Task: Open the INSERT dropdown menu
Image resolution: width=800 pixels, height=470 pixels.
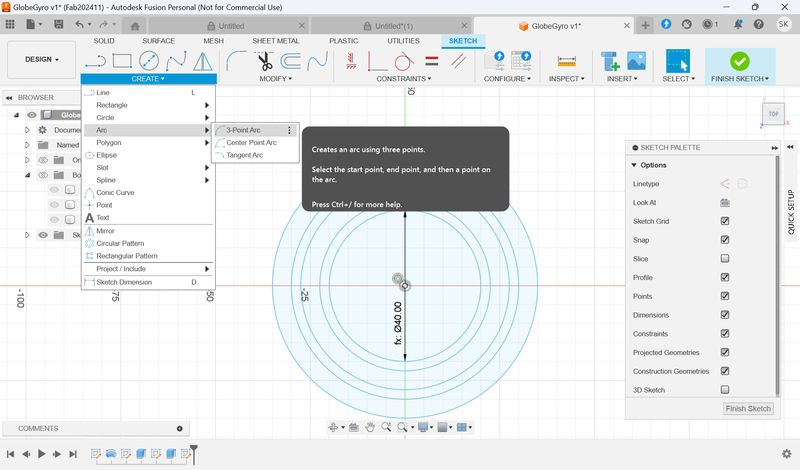Action: [622, 79]
